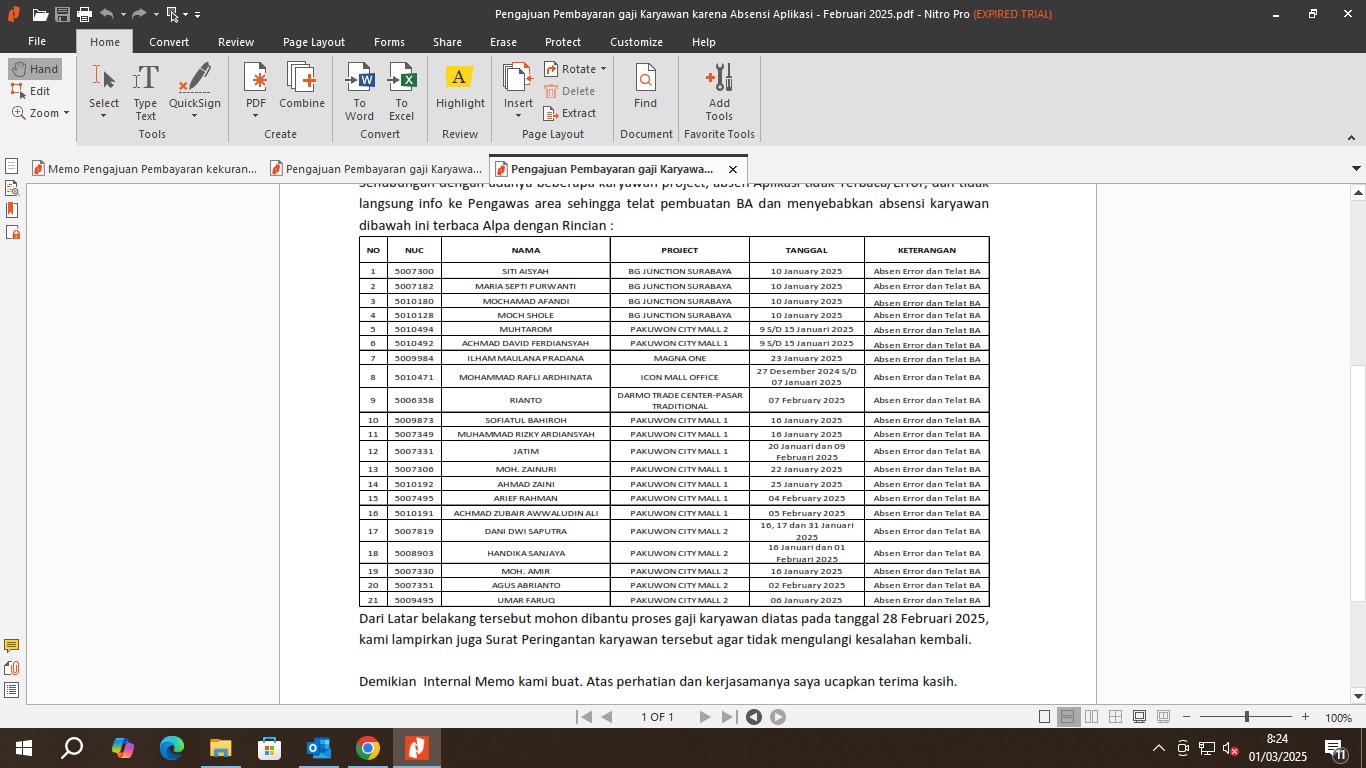Image resolution: width=1366 pixels, height=768 pixels.
Task: Open the Forms ribbon tab
Action: click(390, 42)
